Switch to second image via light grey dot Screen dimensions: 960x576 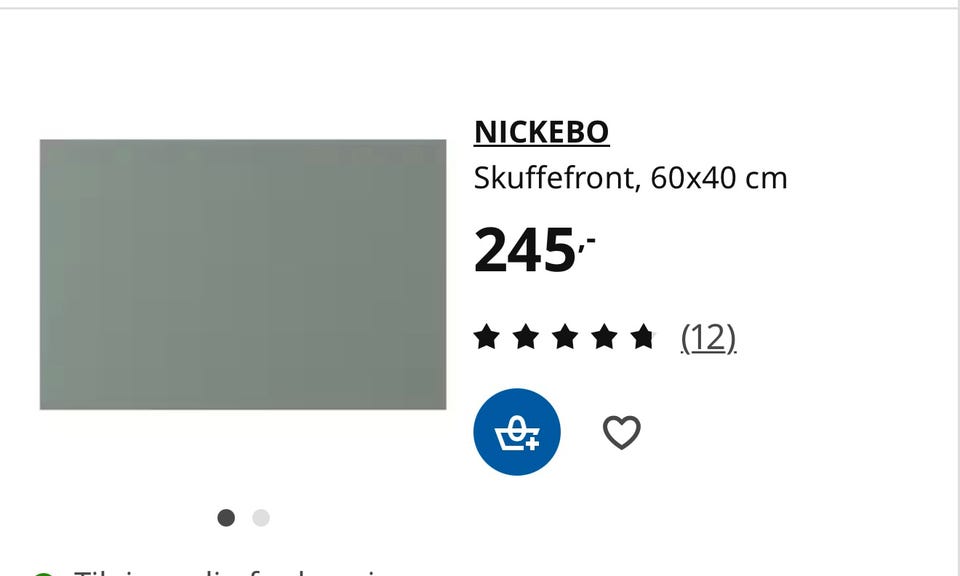(261, 518)
